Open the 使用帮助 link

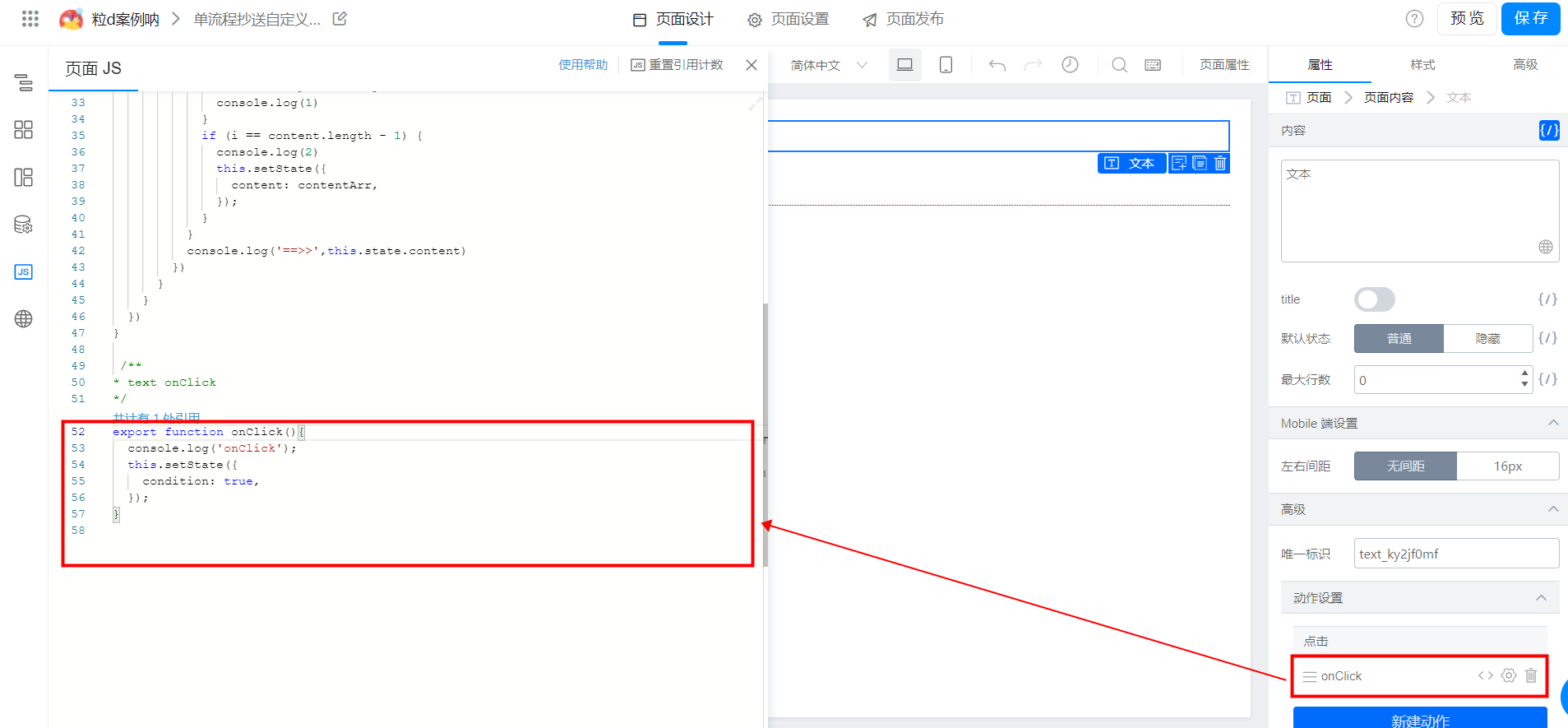pos(583,65)
